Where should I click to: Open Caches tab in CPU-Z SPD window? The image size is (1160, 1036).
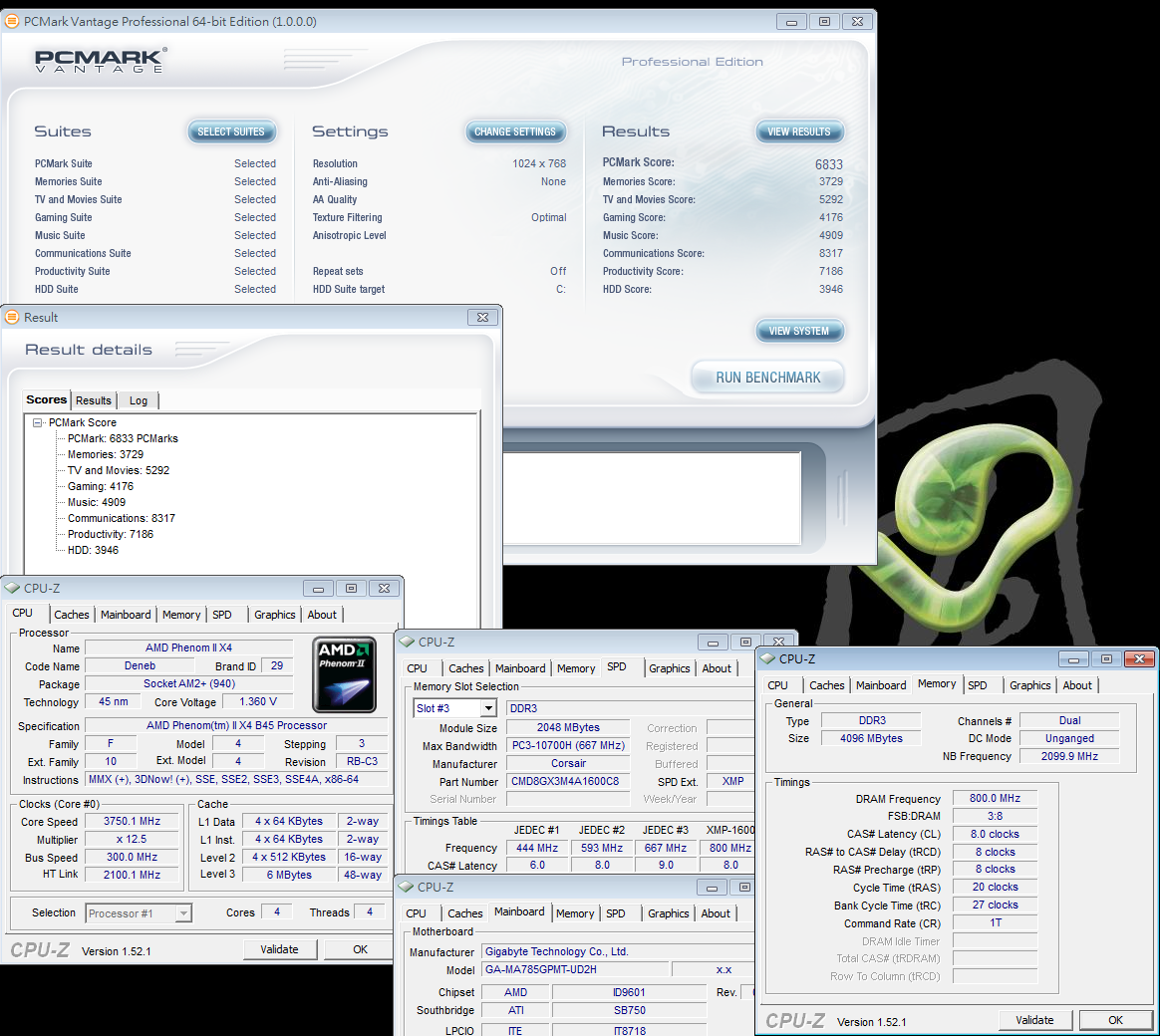[466, 668]
